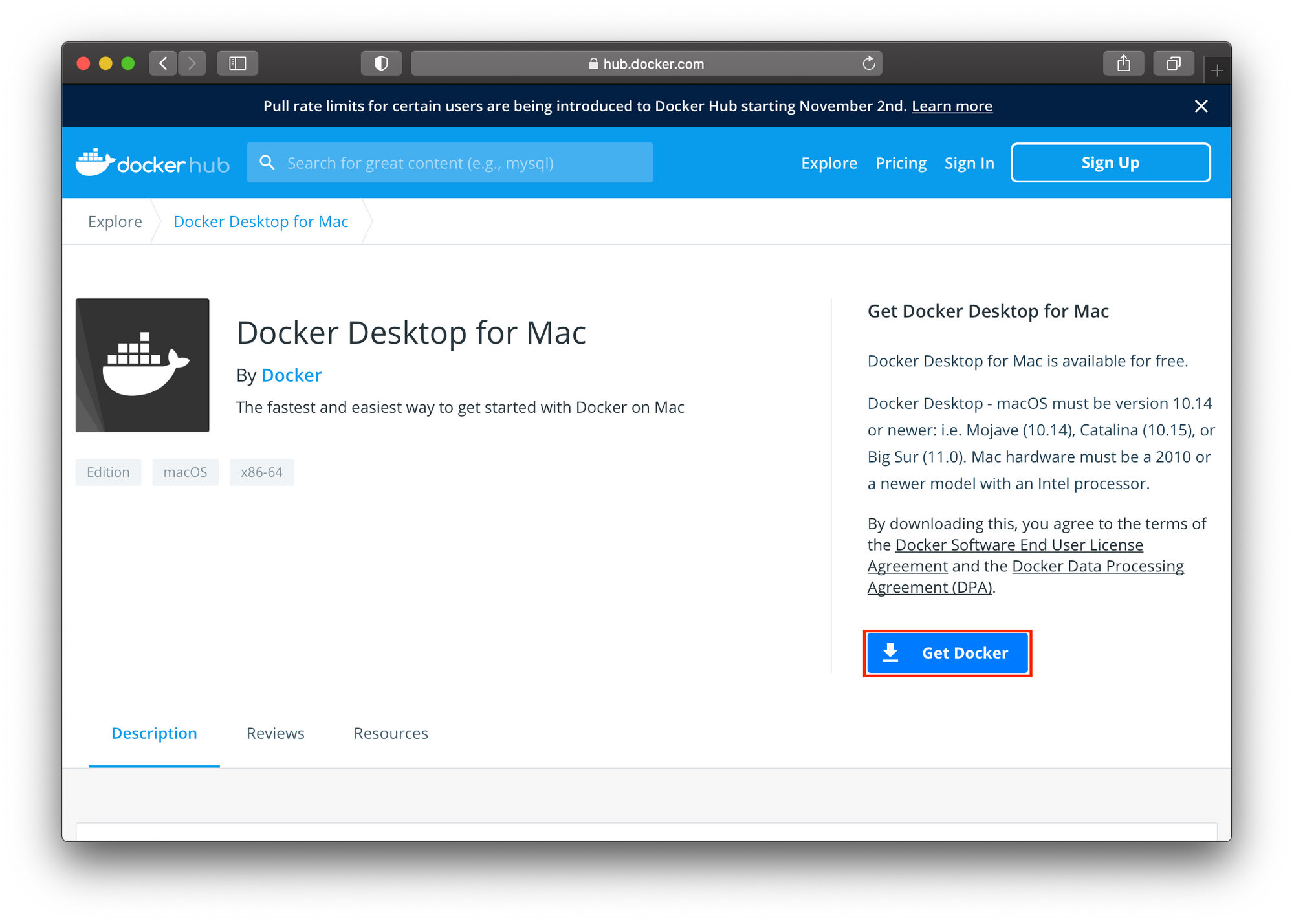Viewport: 1294px width, 924px height.
Task: Open the Pricing nav link
Action: [x=901, y=163]
